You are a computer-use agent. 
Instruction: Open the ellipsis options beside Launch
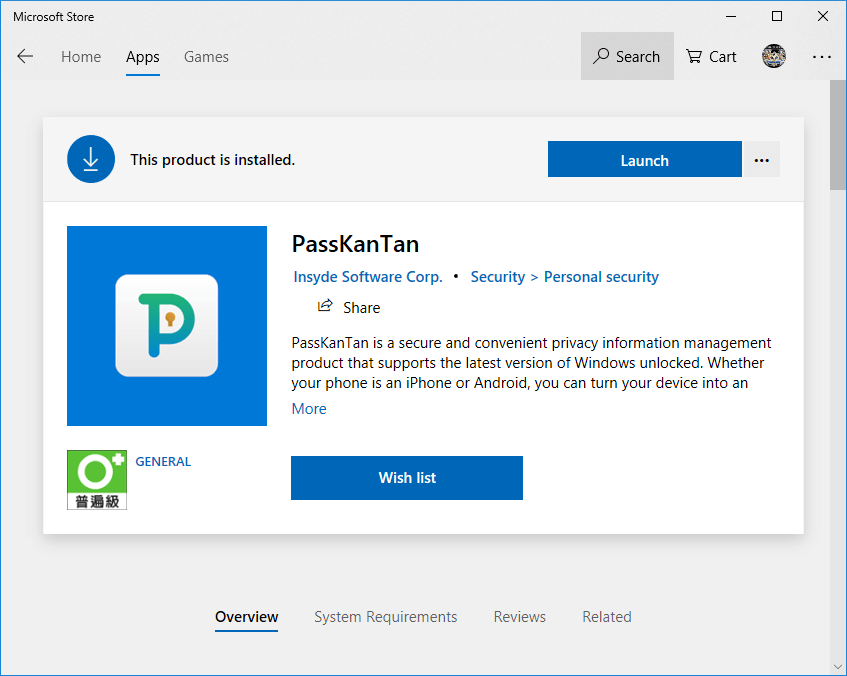(761, 159)
